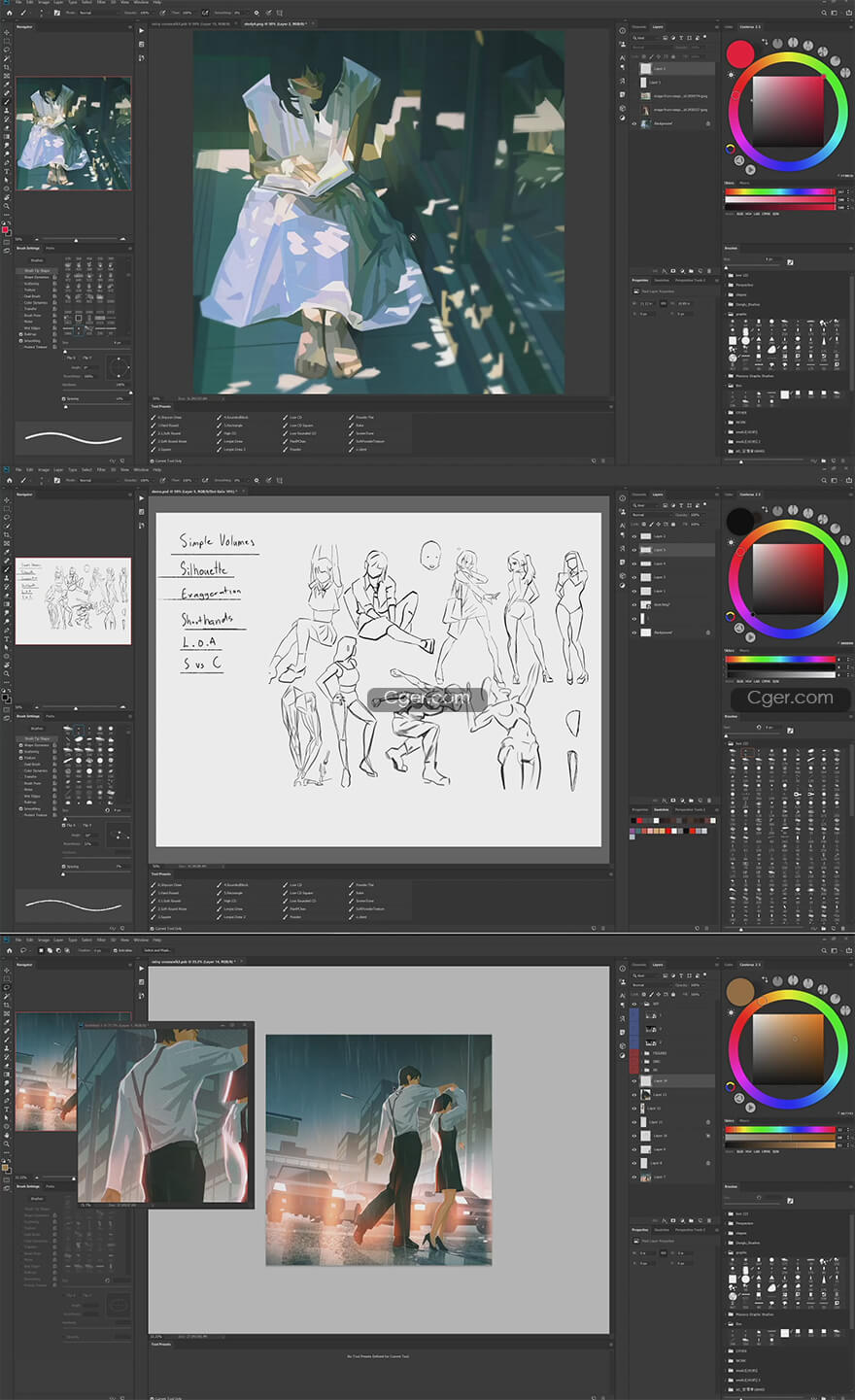Click the Flip X option in sketch4.png Brush Settings
The height and width of the screenshot is (1400, 855).
[71, 358]
